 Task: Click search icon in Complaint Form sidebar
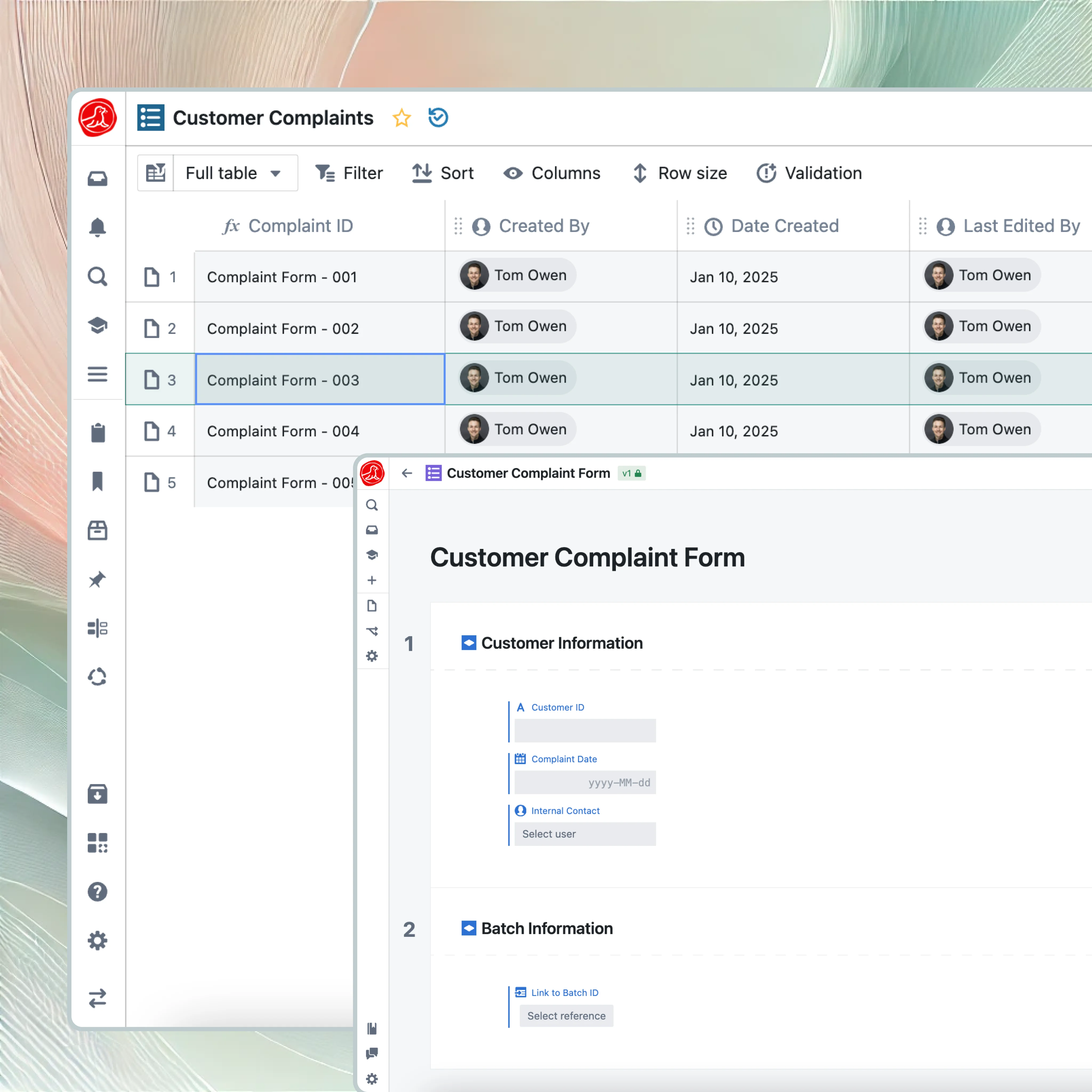coord(372,505)
